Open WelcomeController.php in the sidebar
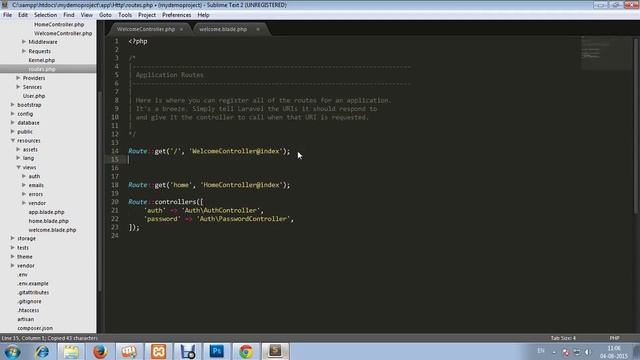 [x=63, y=33]
